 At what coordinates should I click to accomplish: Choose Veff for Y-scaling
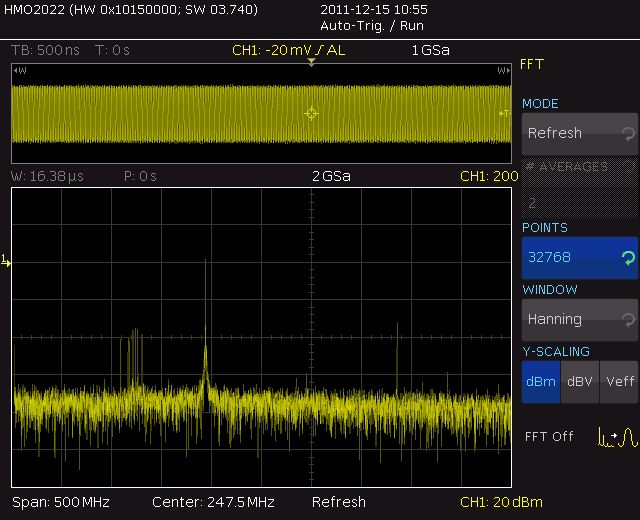click(619, 382)
